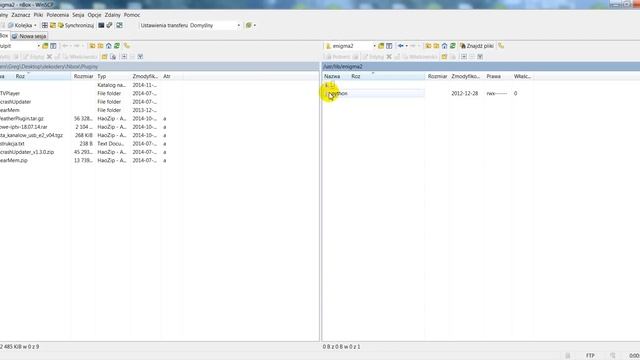This screenshot has width=640, height=360.
Task: Click select files plus icon in remote panel
Action: (464, 57)
